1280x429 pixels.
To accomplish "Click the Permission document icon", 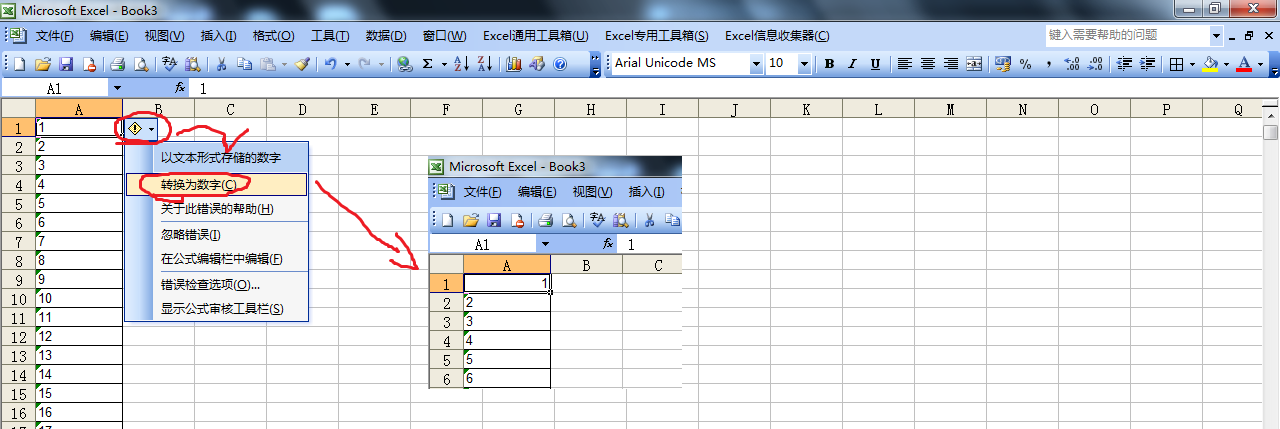I will coord(89,64).
